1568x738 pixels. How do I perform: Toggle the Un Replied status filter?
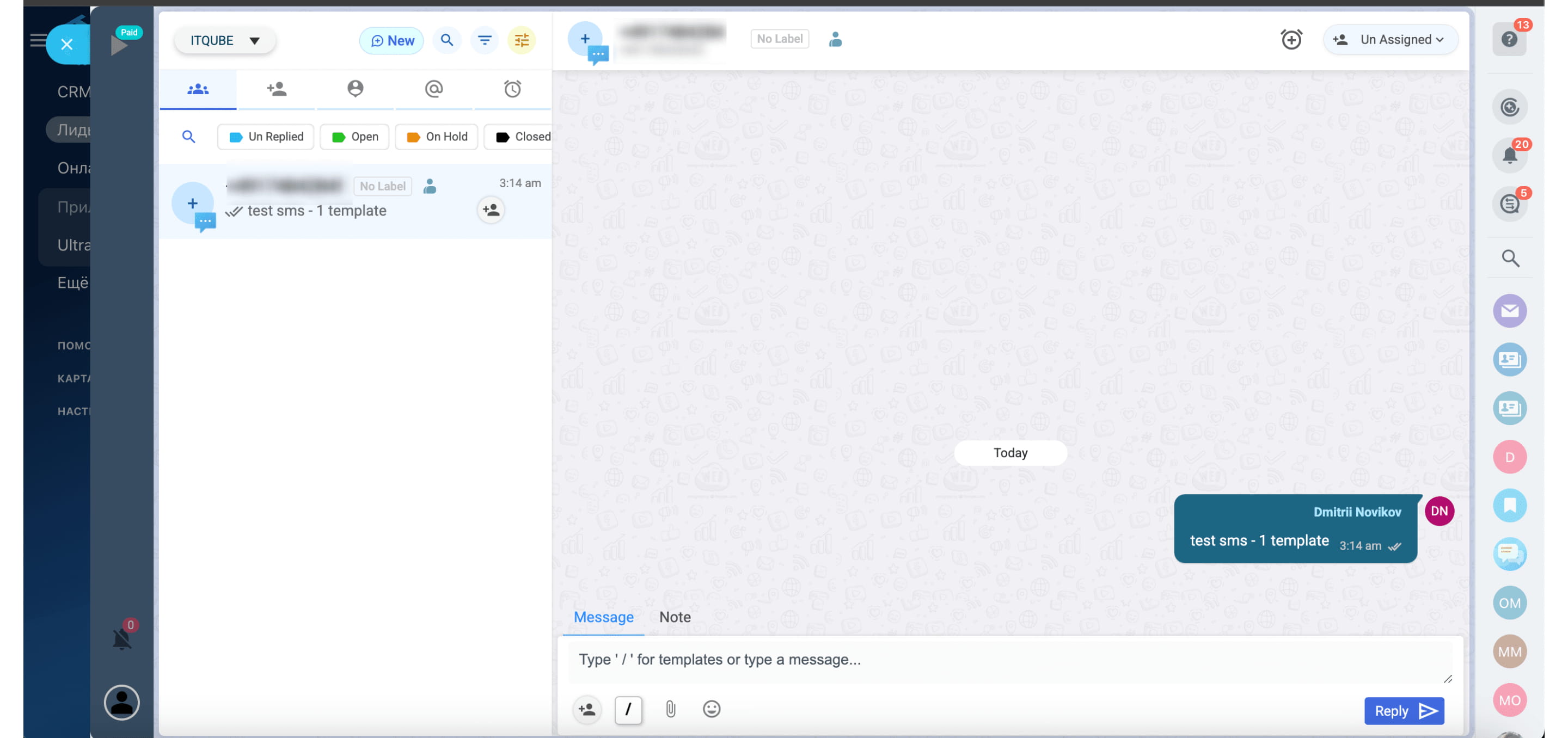point(265,137)
